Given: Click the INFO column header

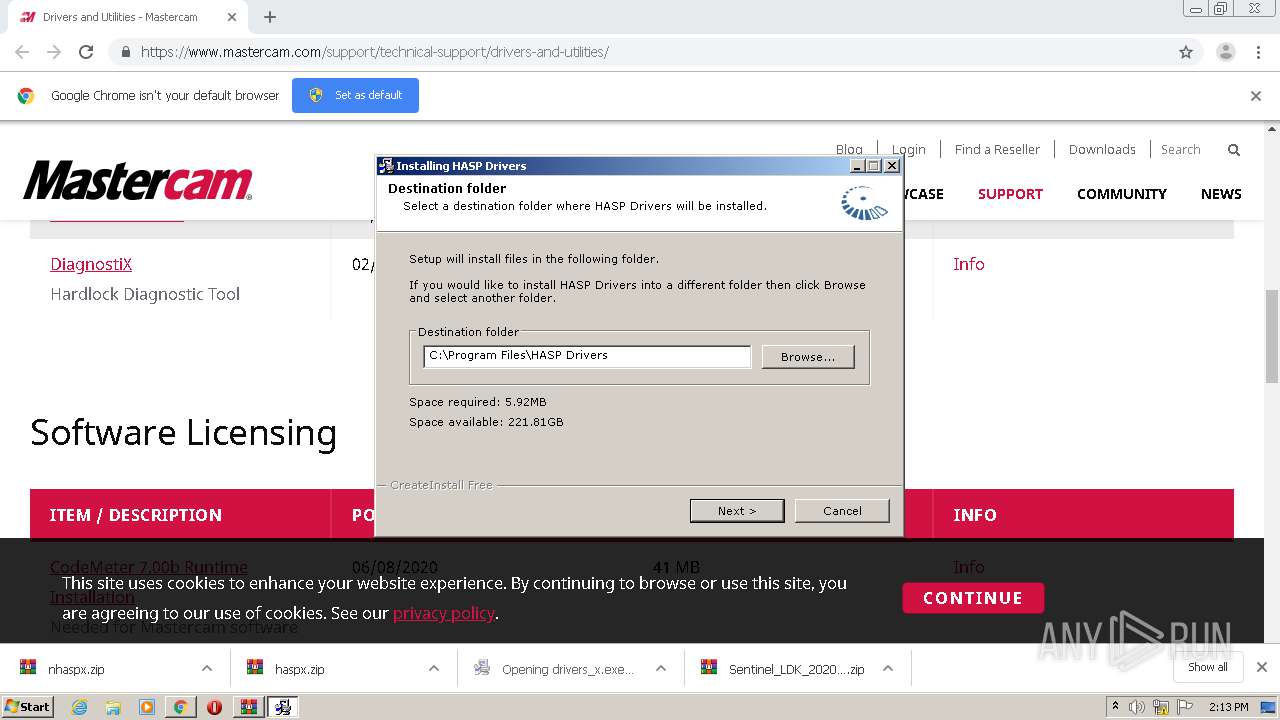Looking at the screenshot, I should [975, 515].
